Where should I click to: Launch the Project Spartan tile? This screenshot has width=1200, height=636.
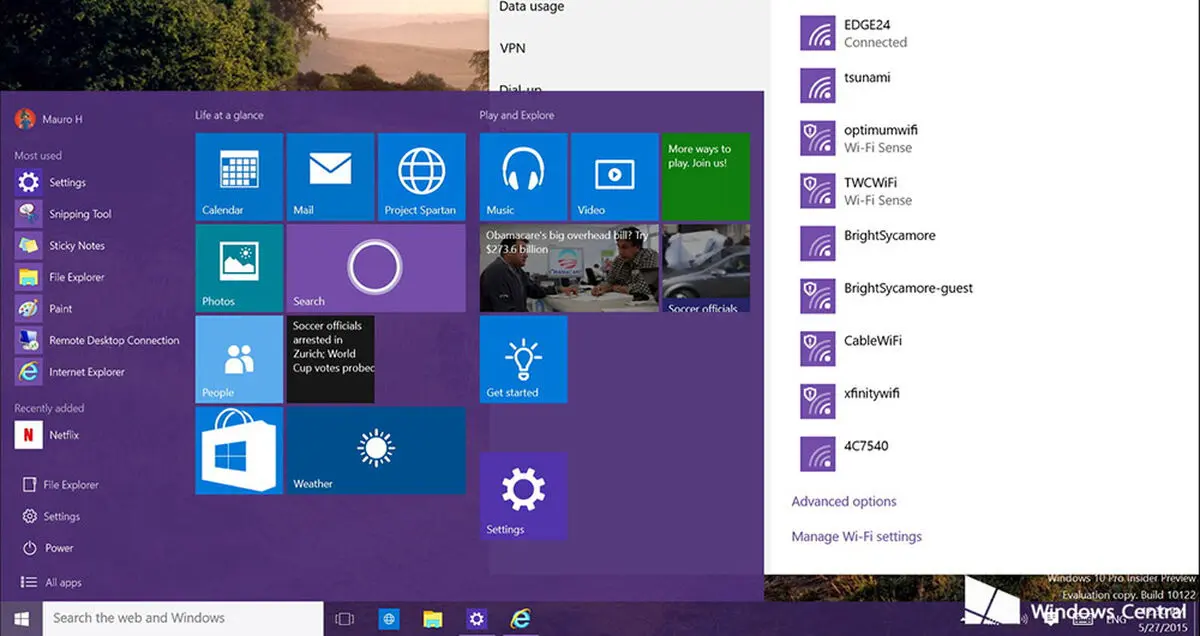(421, 176)
